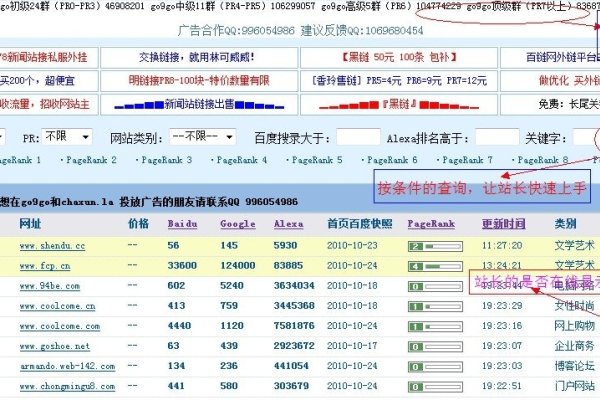Click PageRank bar icon for www.coolcome.com
Viewport: 600px width, 400px height.
[435, 327]
